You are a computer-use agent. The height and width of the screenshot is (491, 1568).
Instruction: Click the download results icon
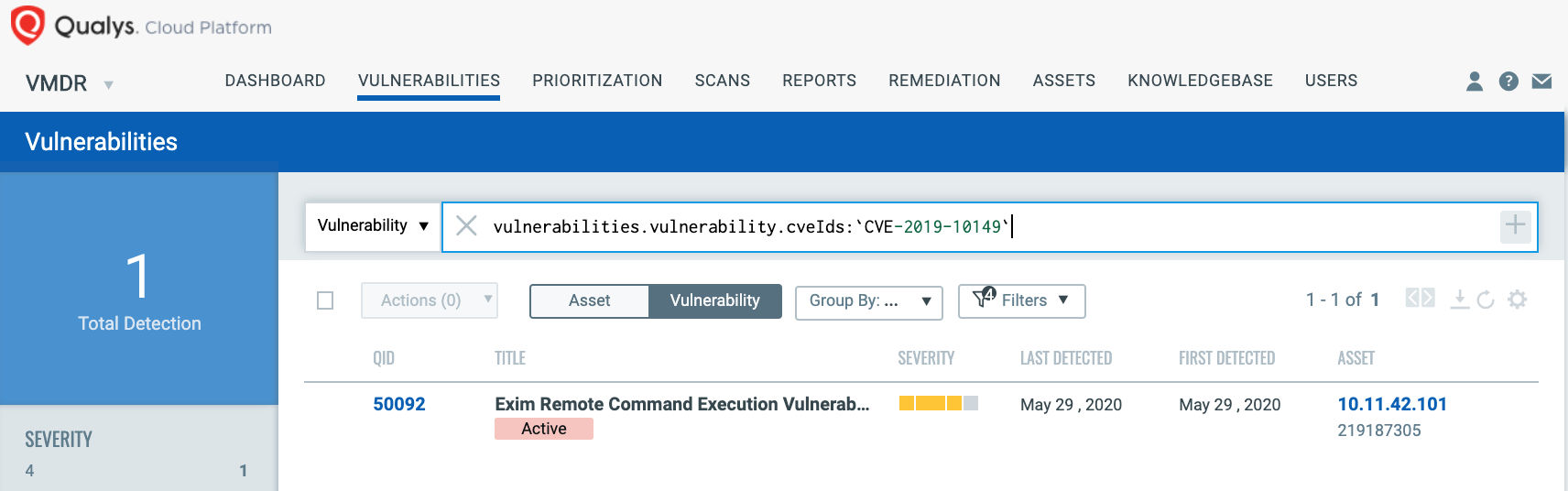[x=1460, y=300]
